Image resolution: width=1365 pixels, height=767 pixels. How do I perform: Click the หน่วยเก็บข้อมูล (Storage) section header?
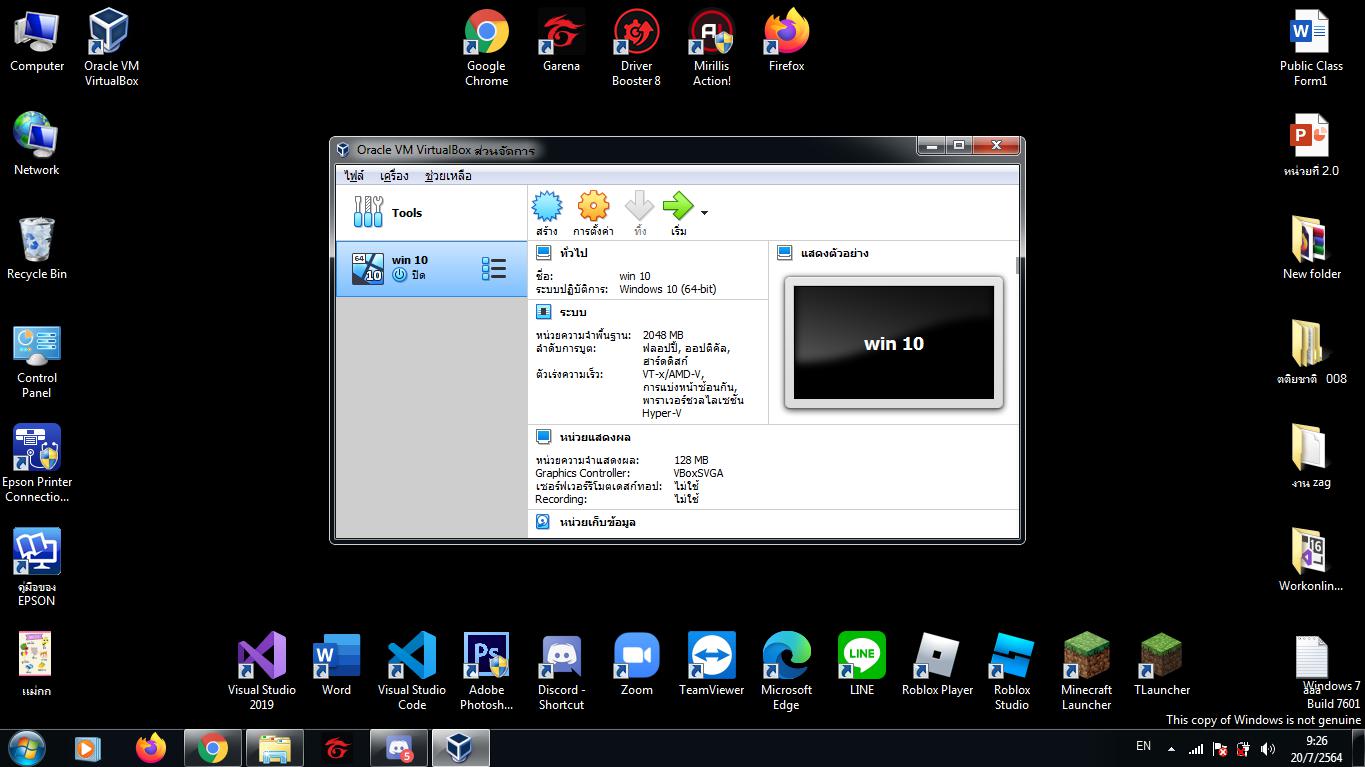point(597,522)
